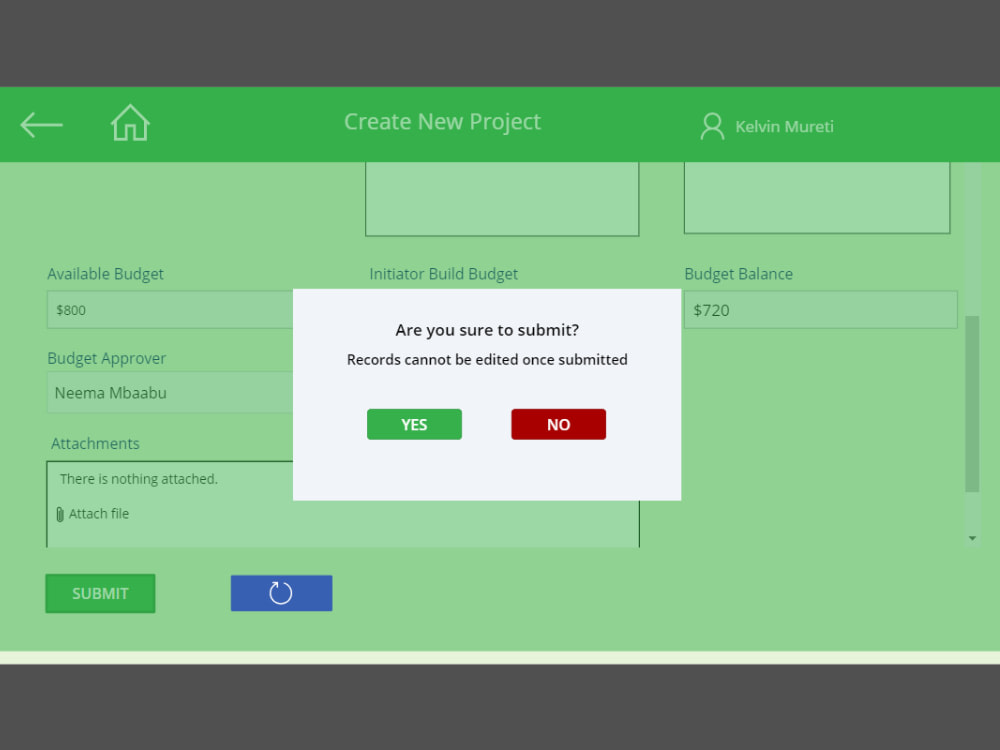Click the 'There is nothing attached' message
The width and height of the screenshot is (1000, 750).
tap(138, 479)
